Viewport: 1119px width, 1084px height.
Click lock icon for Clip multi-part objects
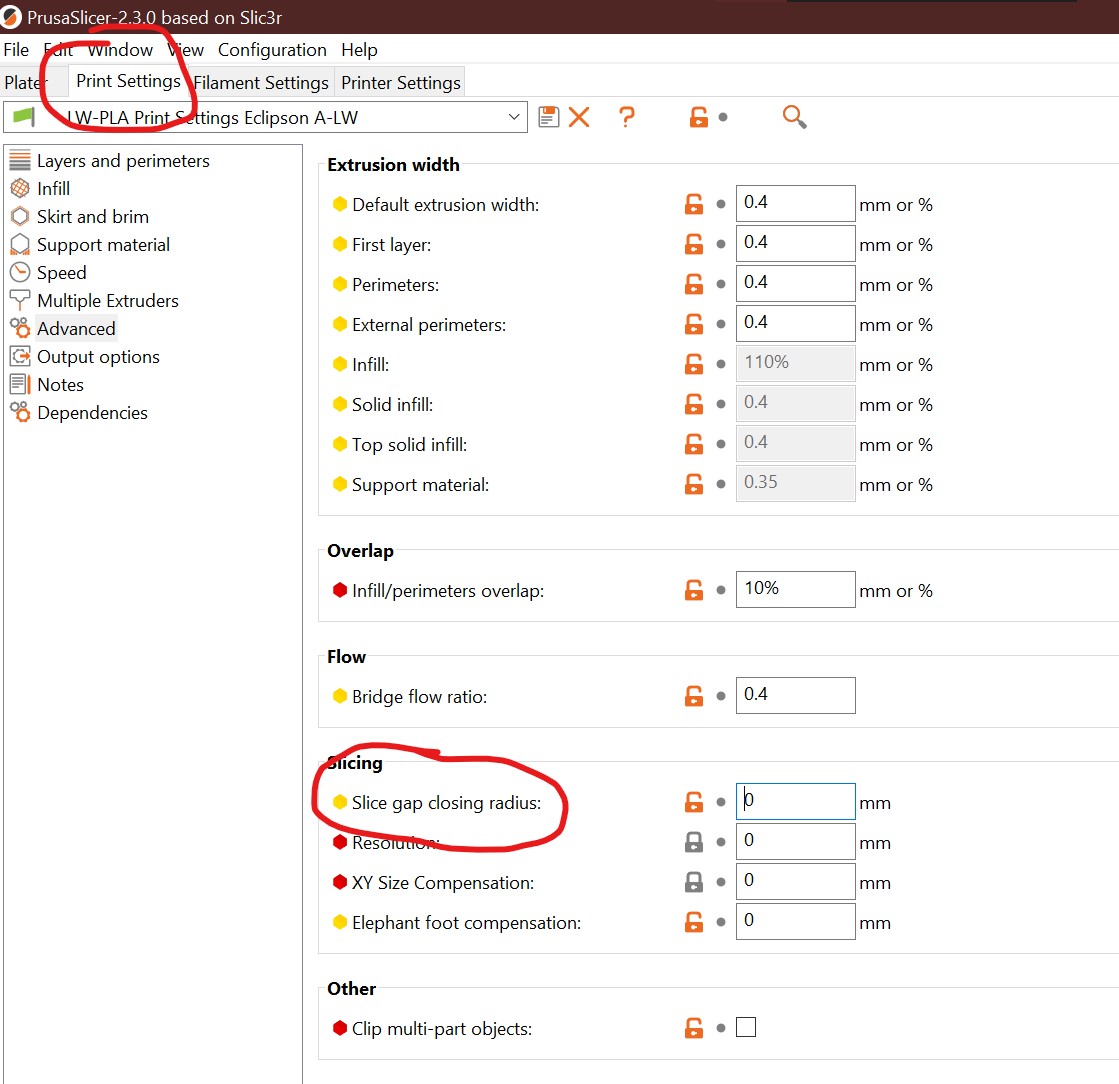tap(694, 1028)
